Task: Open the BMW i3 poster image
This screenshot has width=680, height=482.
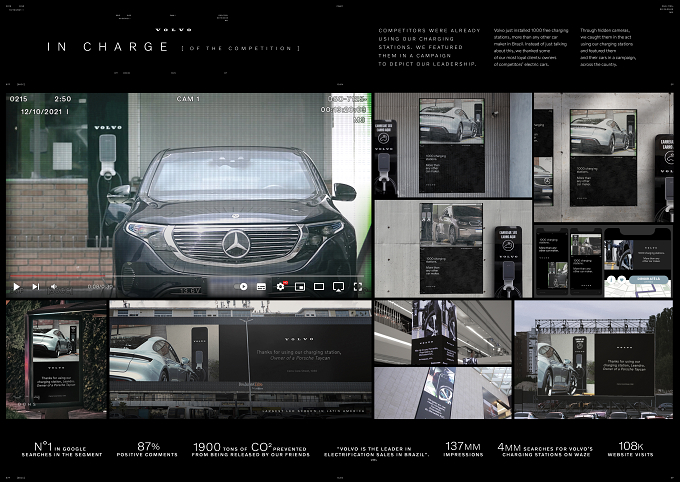Action: point(453,249)
